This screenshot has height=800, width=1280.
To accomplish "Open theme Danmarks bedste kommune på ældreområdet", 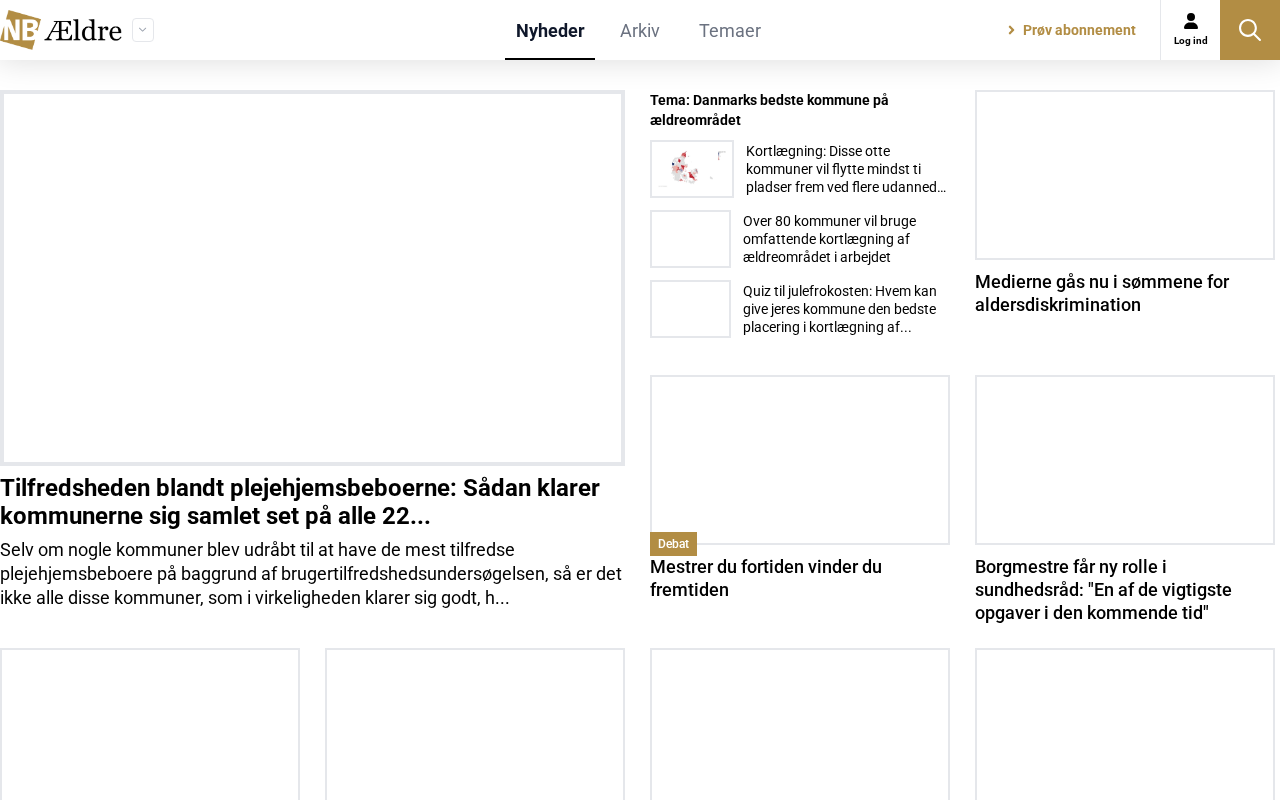I will click(x=769, y=110).
